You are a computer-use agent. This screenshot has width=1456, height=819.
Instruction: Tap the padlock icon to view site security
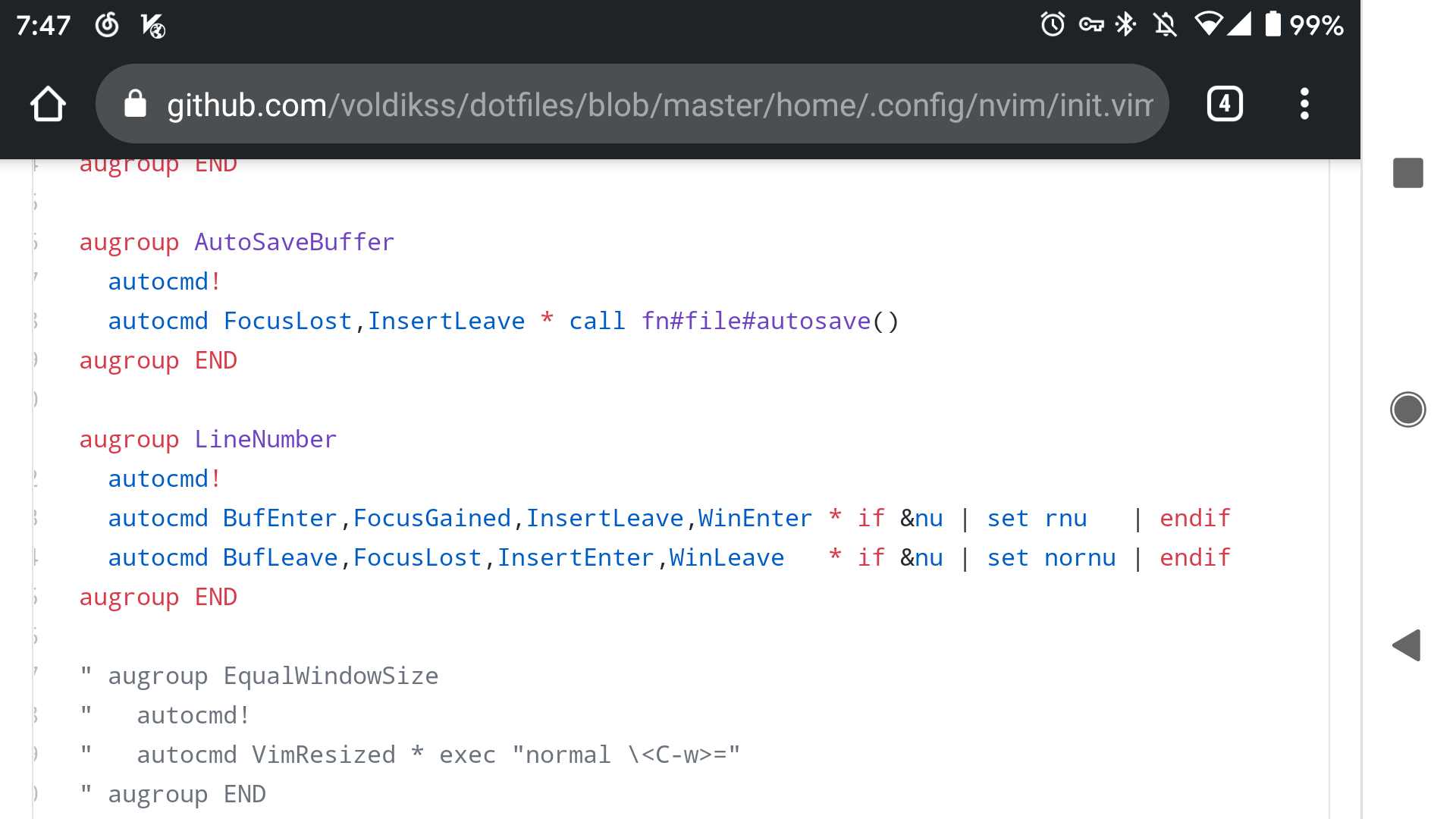coord(136,104)
